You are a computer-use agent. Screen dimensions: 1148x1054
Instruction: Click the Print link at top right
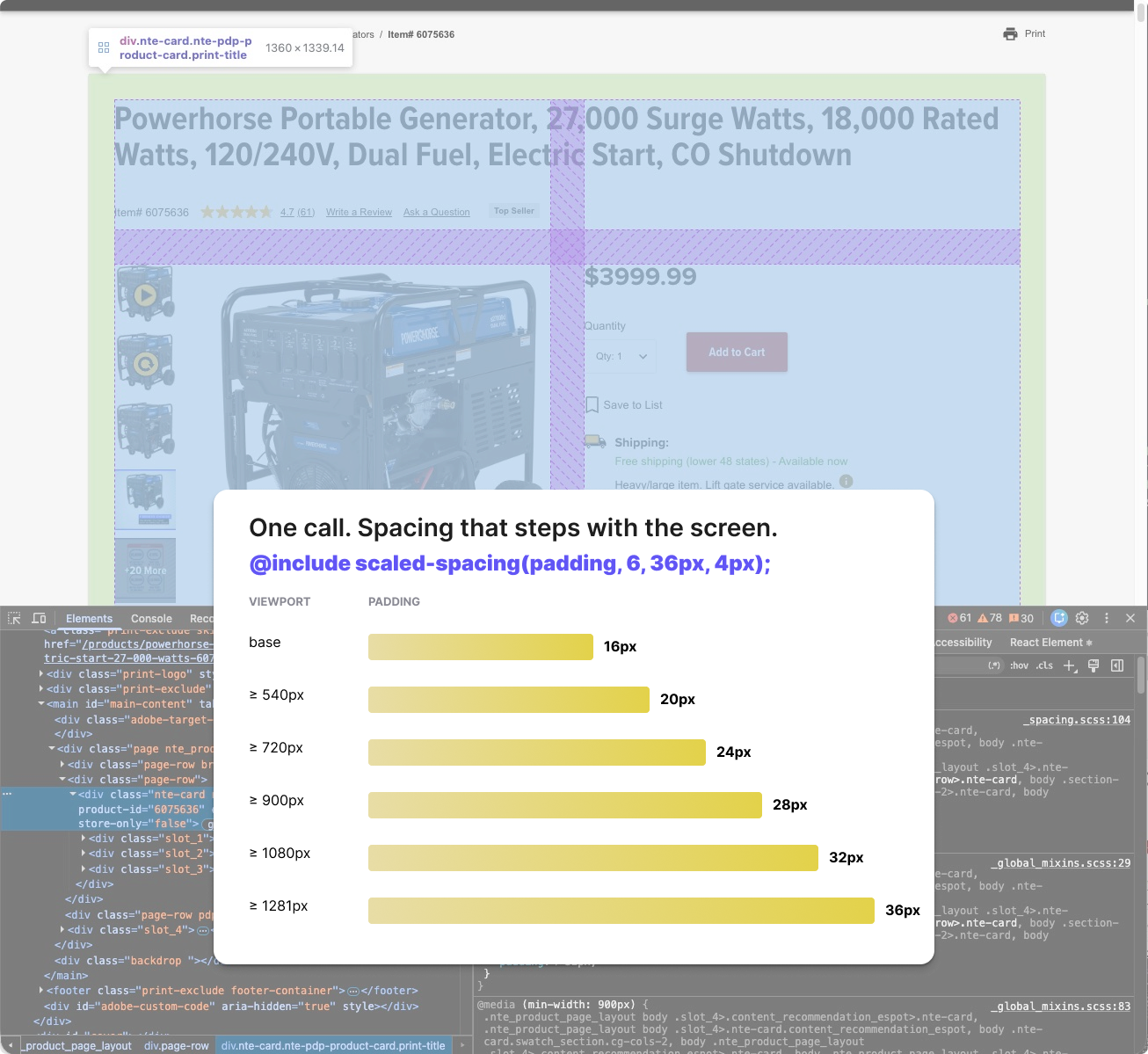point(1035,33)
